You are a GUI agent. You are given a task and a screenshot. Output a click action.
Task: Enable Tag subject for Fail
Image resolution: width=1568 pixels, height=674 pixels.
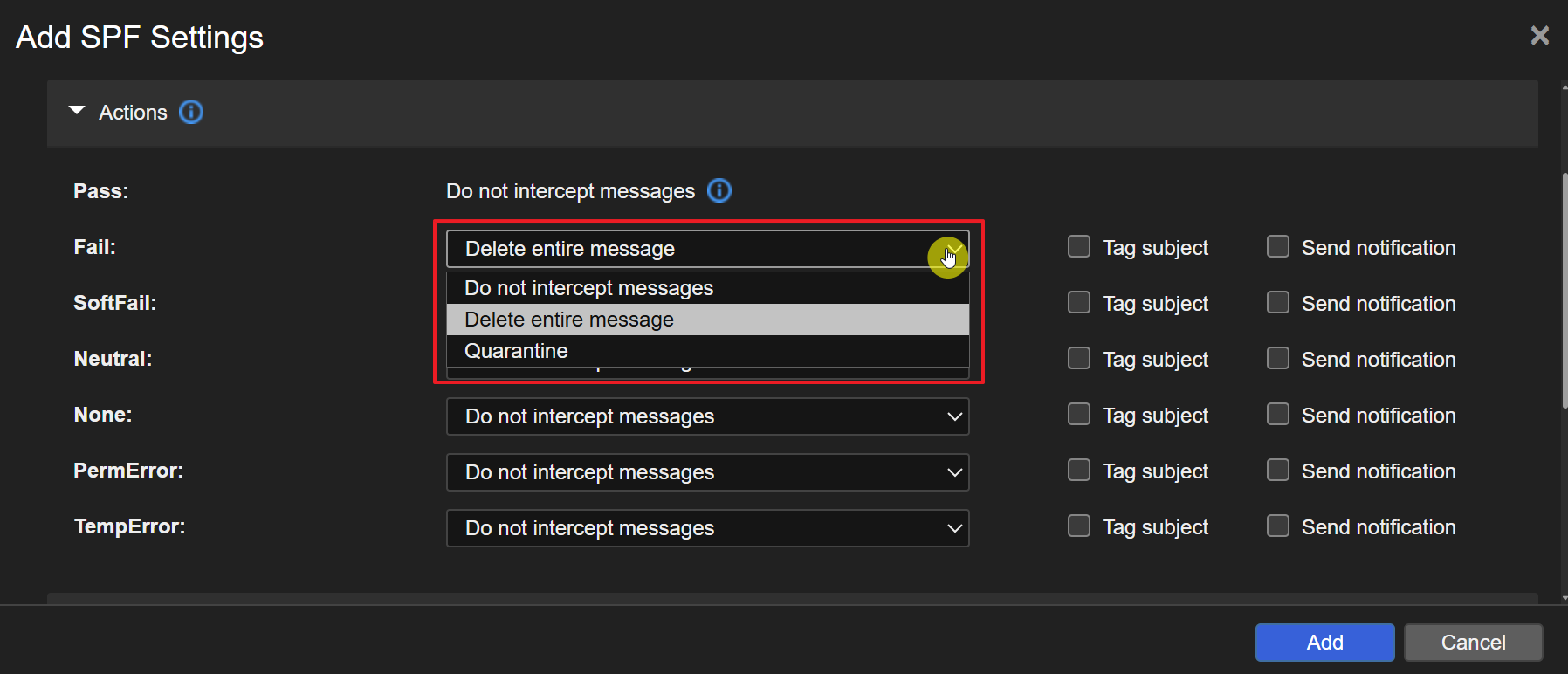(x=1079, y=247)
